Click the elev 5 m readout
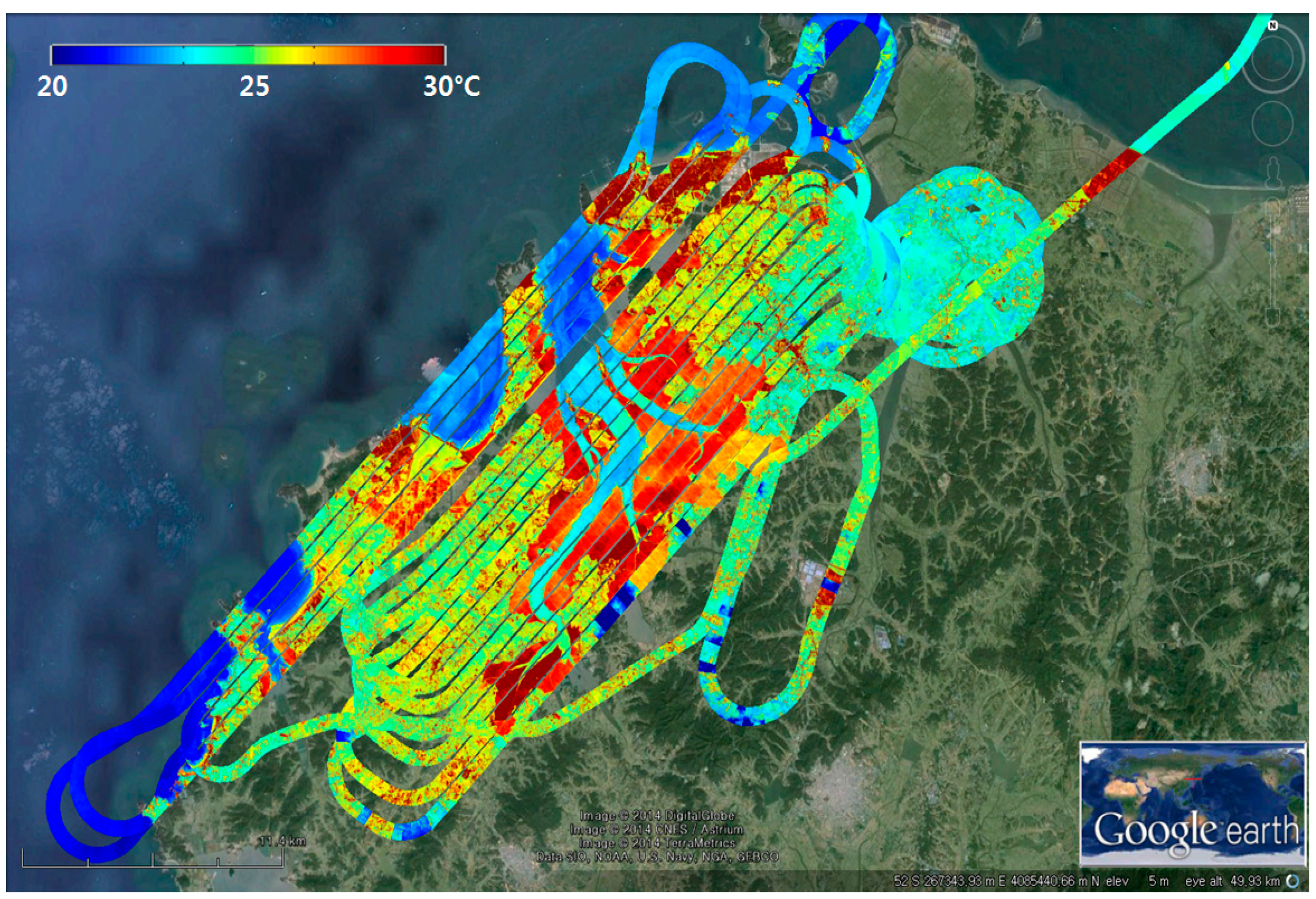The width and height of the screenshot is (1316, 899). [x=1138, y=882]
